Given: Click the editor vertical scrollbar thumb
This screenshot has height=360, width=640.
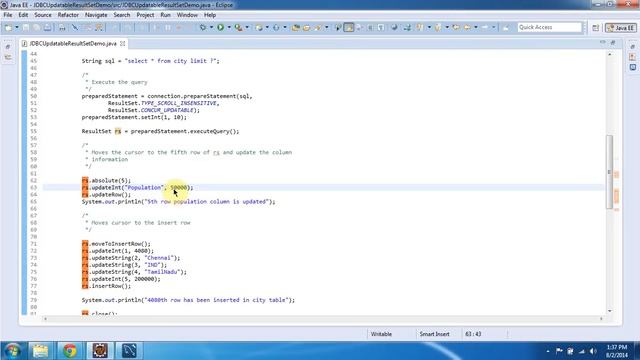Looking at the screenshot, I should tap(609, 172).
